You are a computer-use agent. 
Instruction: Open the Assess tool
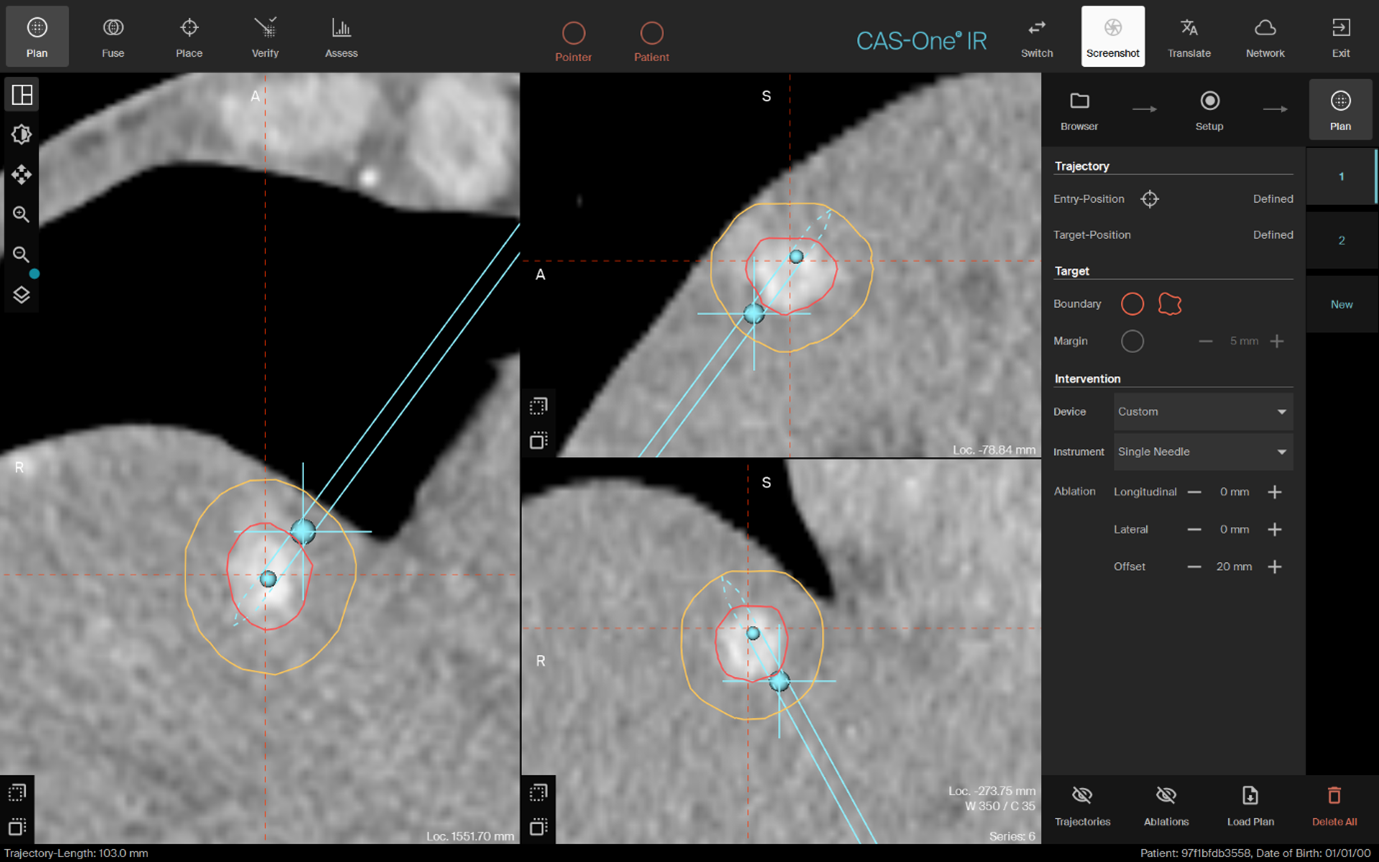[x=341, y=36]
